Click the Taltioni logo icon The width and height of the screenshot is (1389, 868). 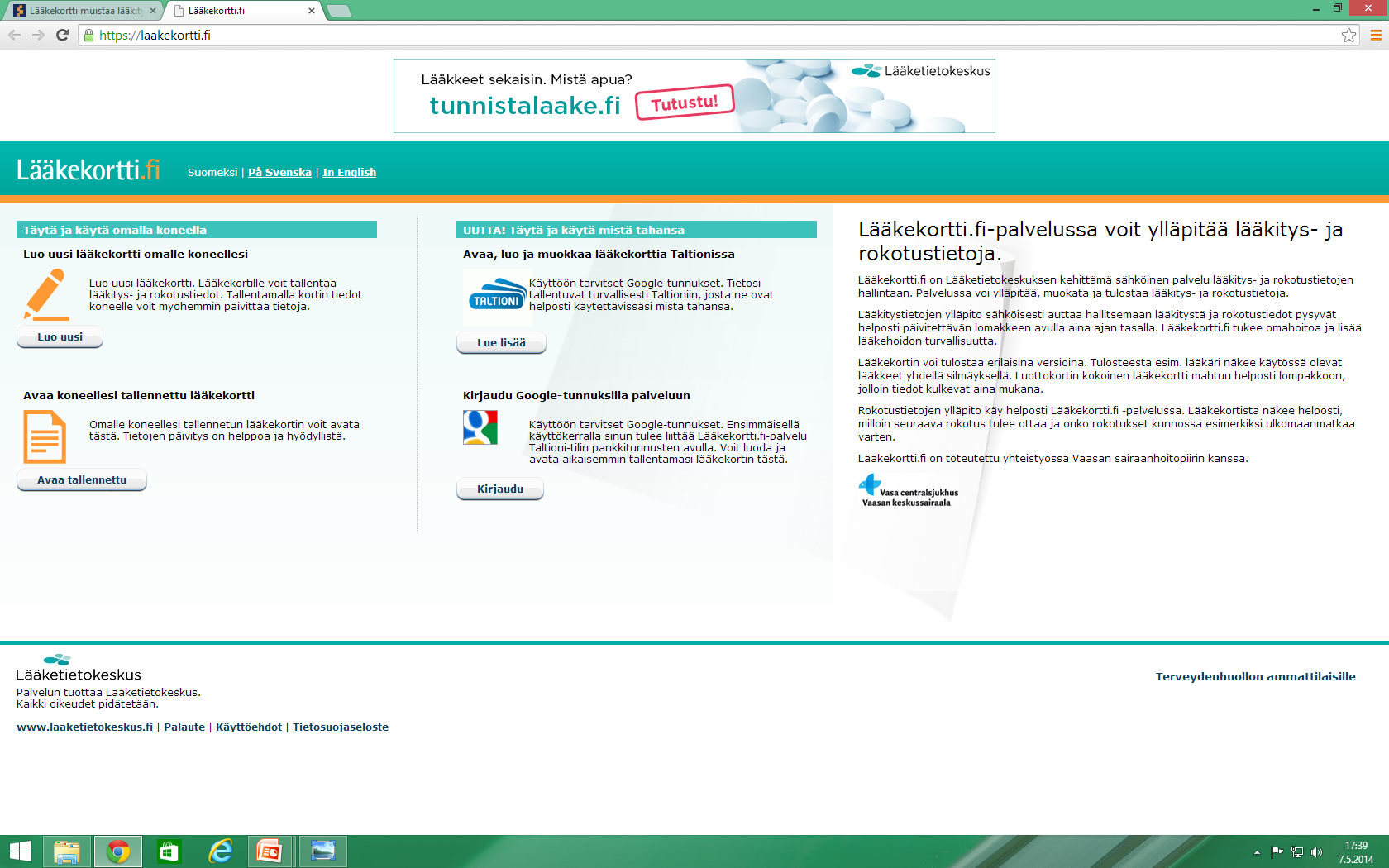click(497, 294)
